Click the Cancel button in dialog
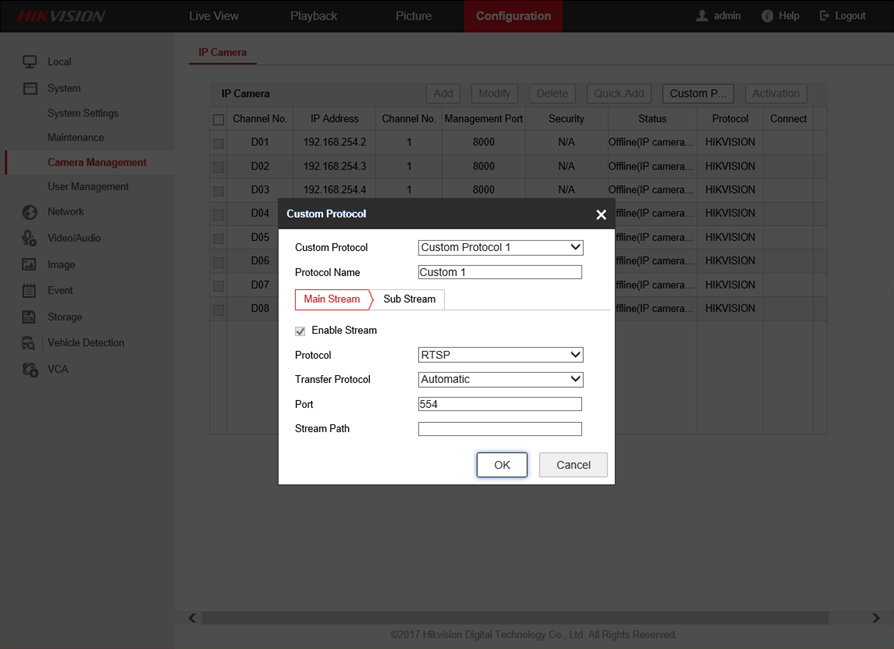Screen dimensions: 894x649 pyautogui.click(x=573, y=465)
